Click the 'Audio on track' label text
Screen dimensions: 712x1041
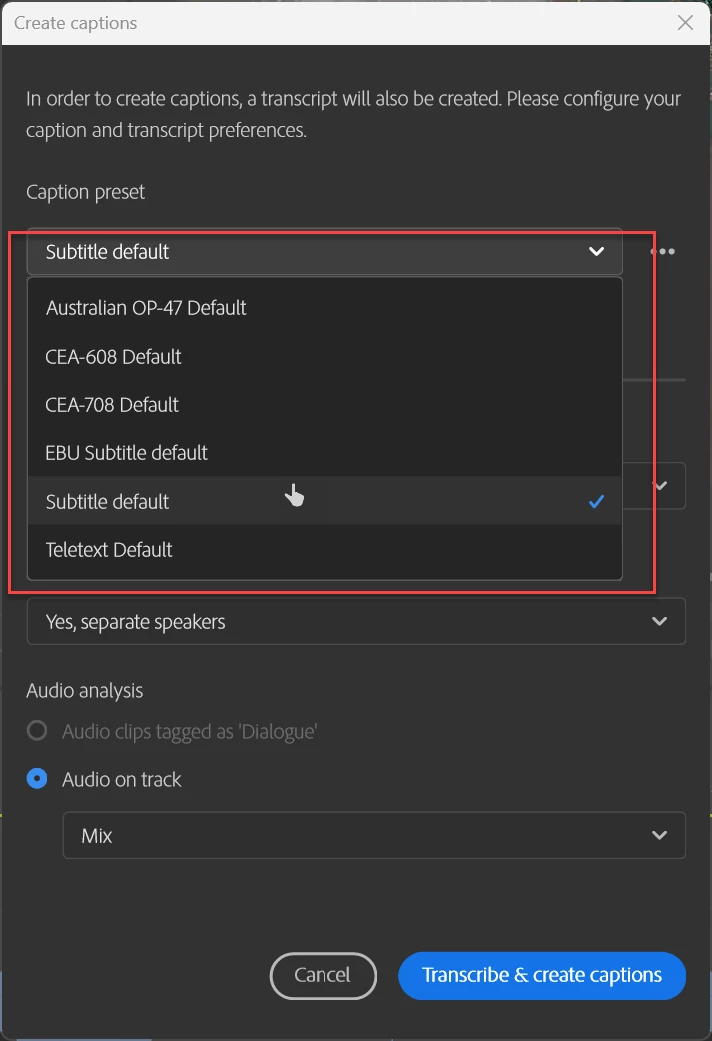coord(122,779)
